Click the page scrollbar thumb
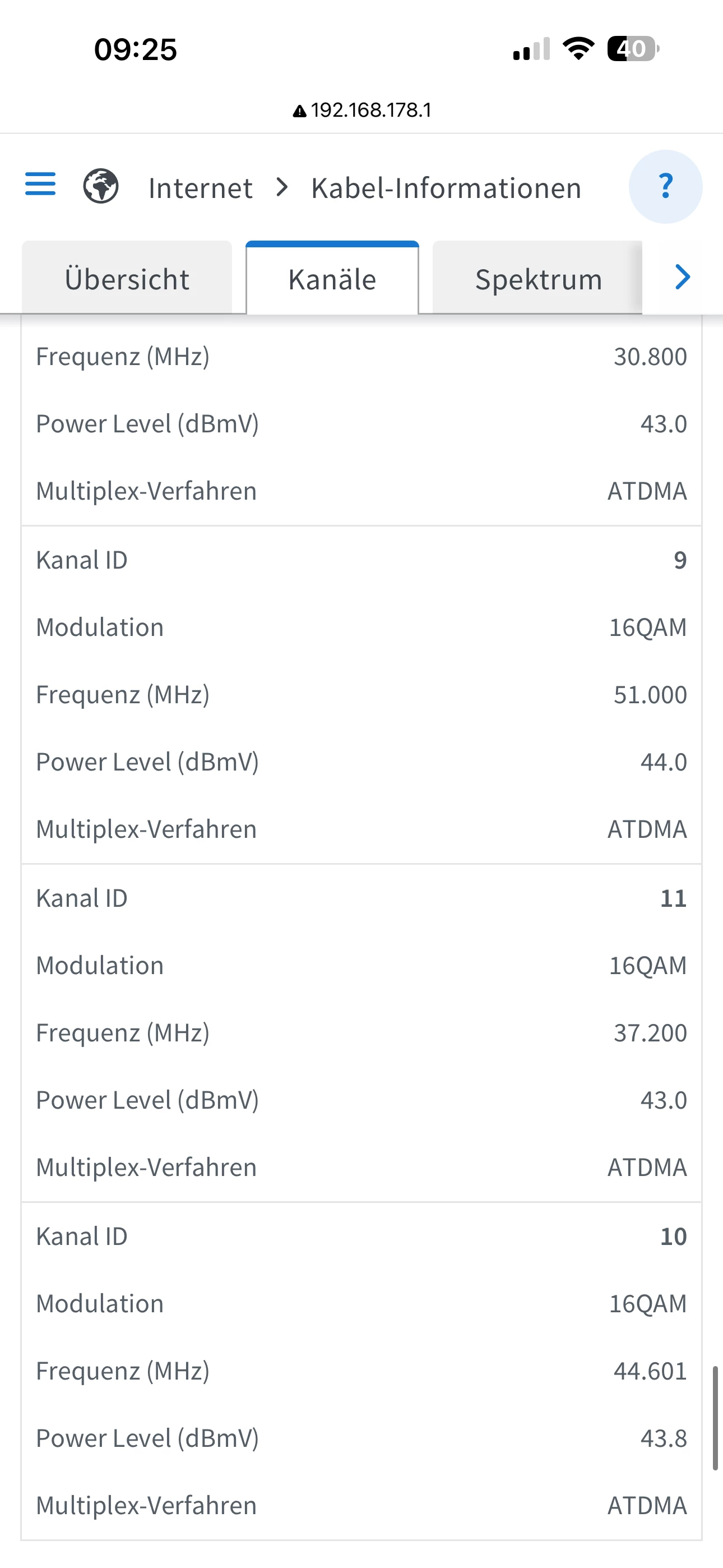 (x=715, y=1418)
